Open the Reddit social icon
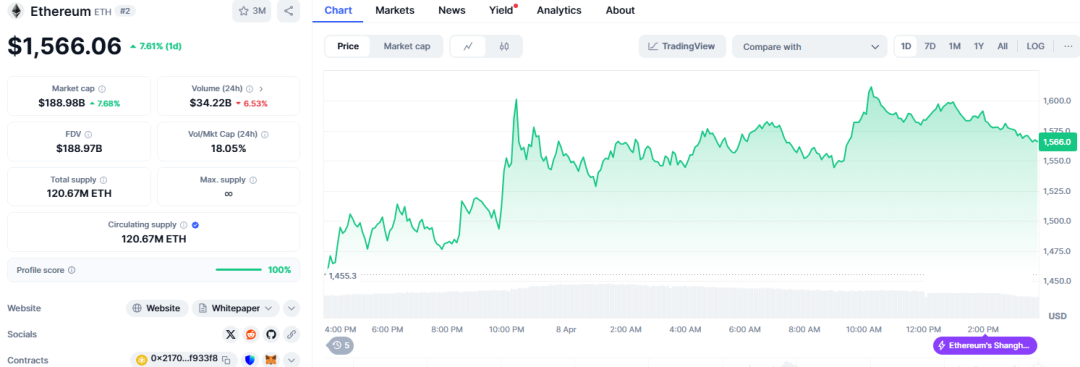 point(251,334)
